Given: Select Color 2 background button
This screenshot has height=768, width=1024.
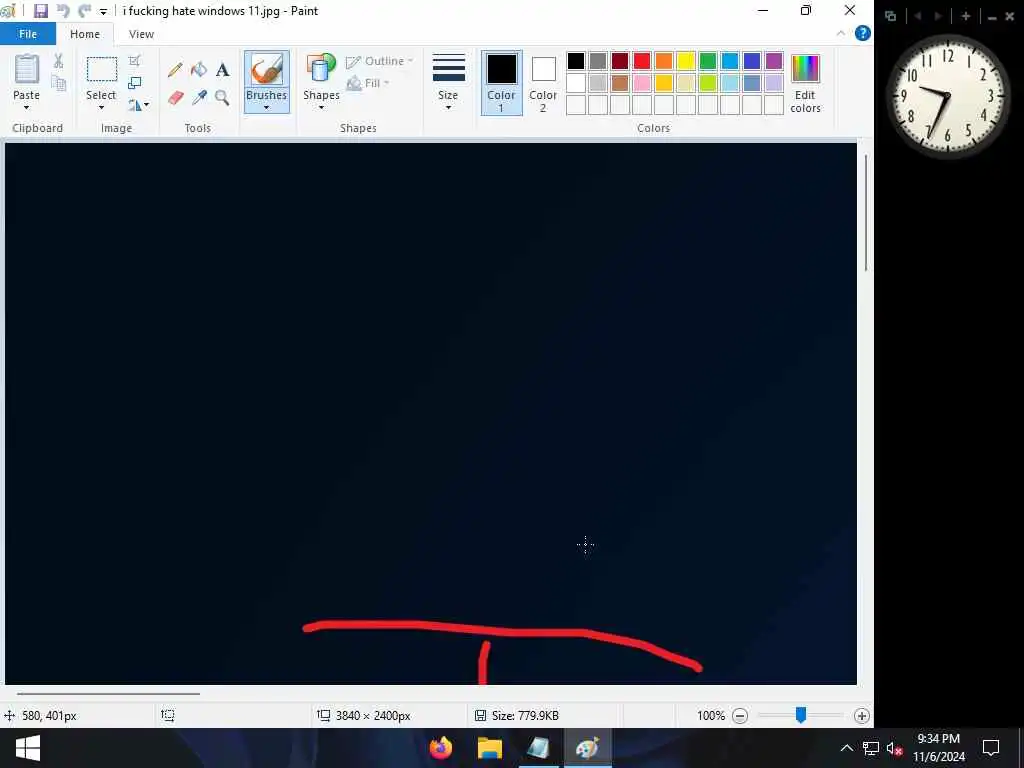Looking at the screenshot, I should (543, 83).
